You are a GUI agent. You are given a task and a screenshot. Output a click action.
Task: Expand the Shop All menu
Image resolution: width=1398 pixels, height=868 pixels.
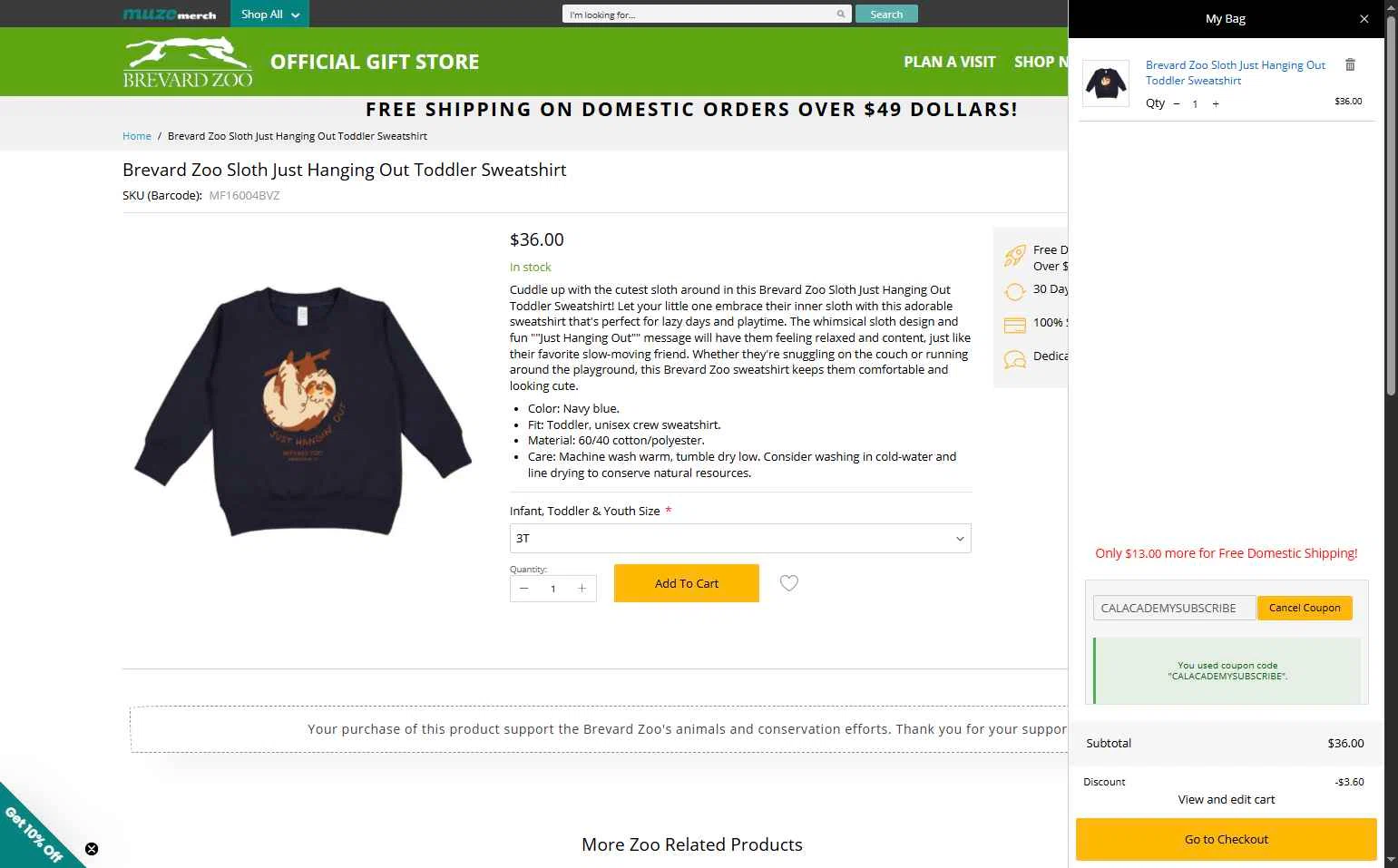coord(269,15)
